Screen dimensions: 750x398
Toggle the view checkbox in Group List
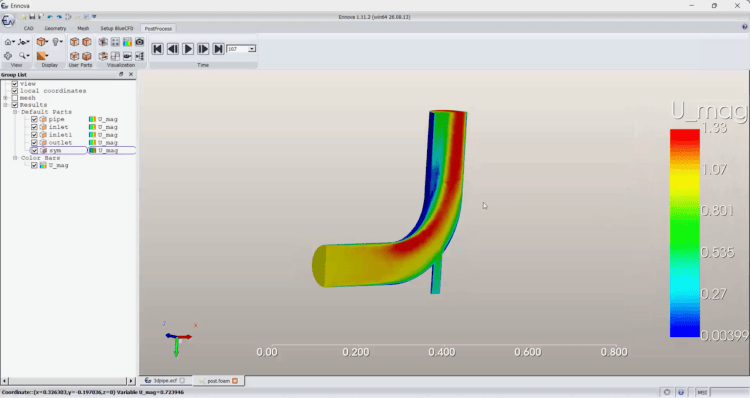(x=15, y=83)
